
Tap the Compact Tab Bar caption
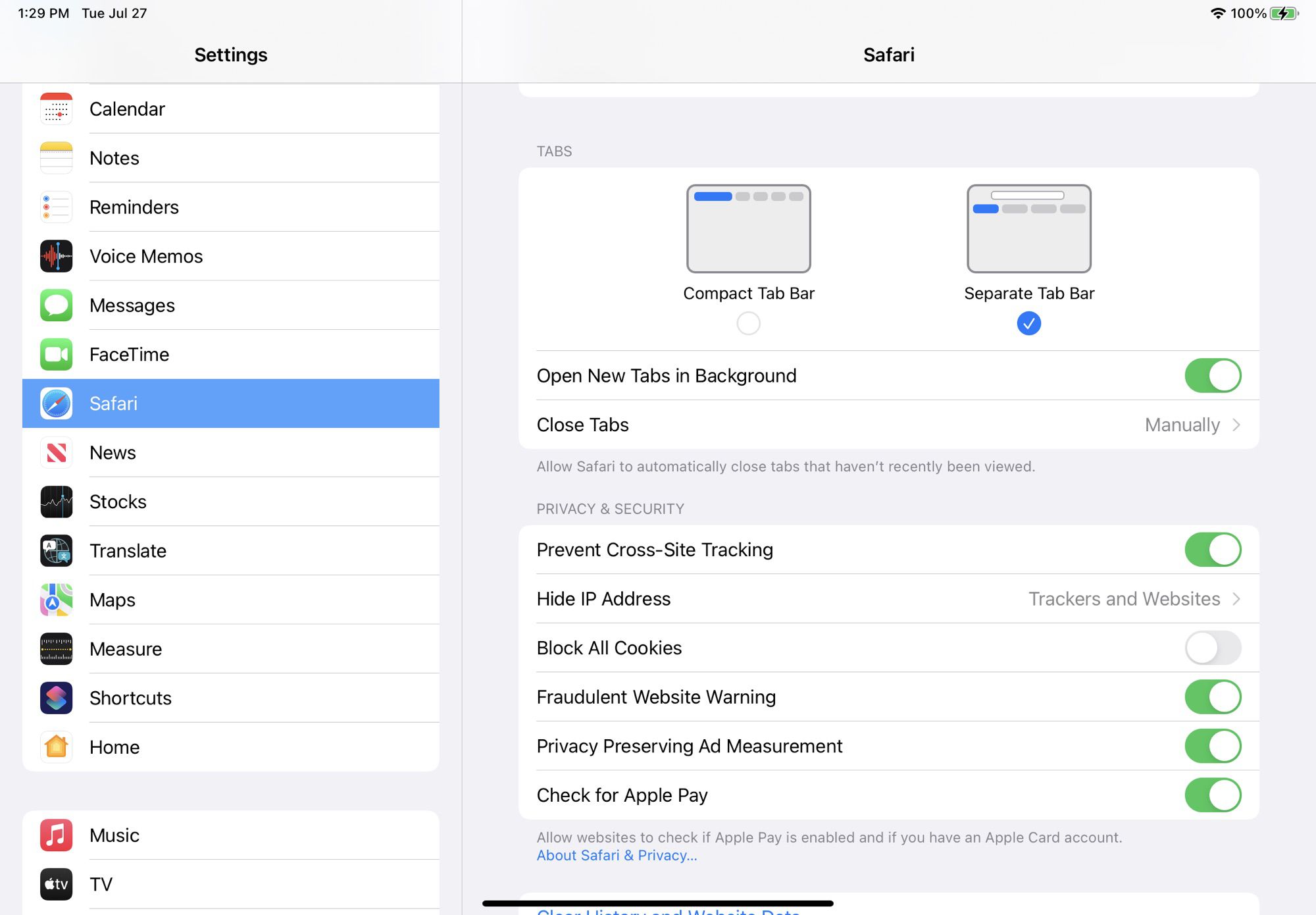point(749,293)
